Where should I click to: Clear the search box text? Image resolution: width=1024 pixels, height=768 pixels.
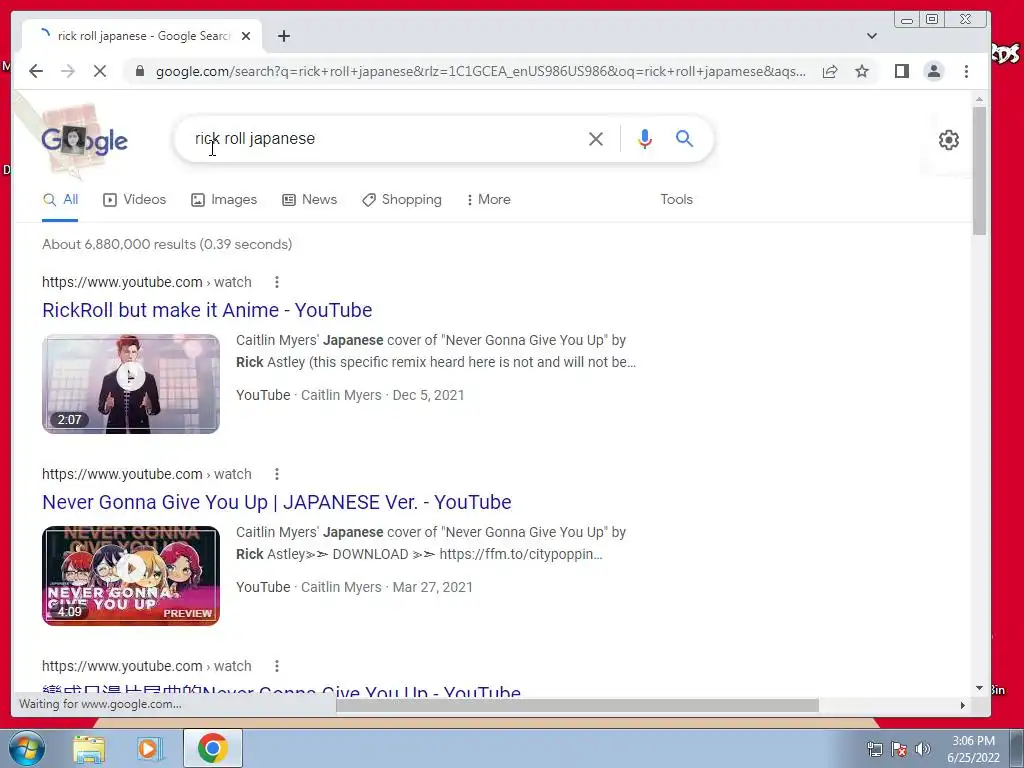(x=596, y=138)
